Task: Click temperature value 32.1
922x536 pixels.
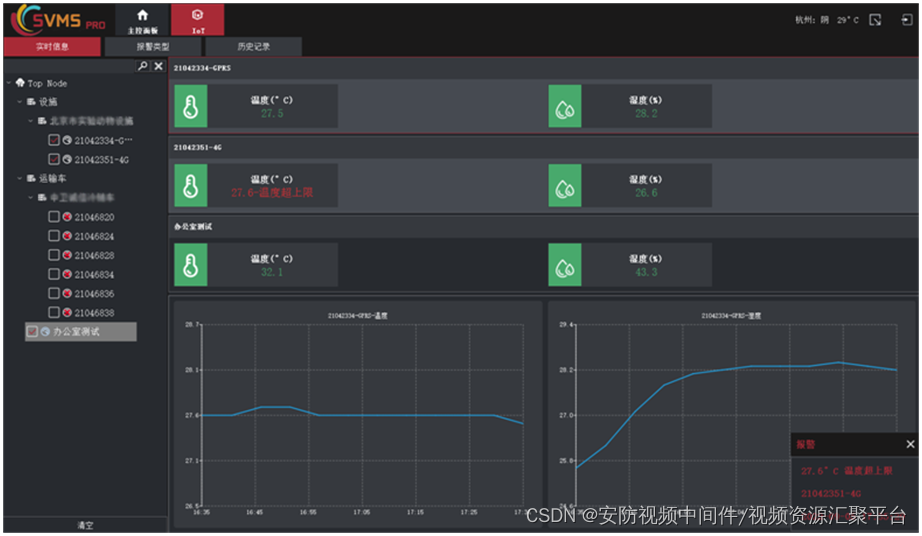Action: (272, 272)
